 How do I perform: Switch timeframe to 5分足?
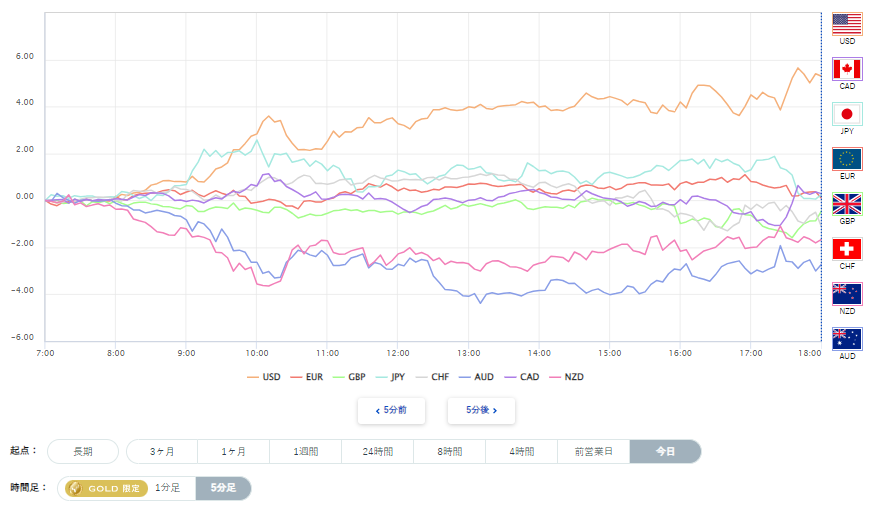223,488
